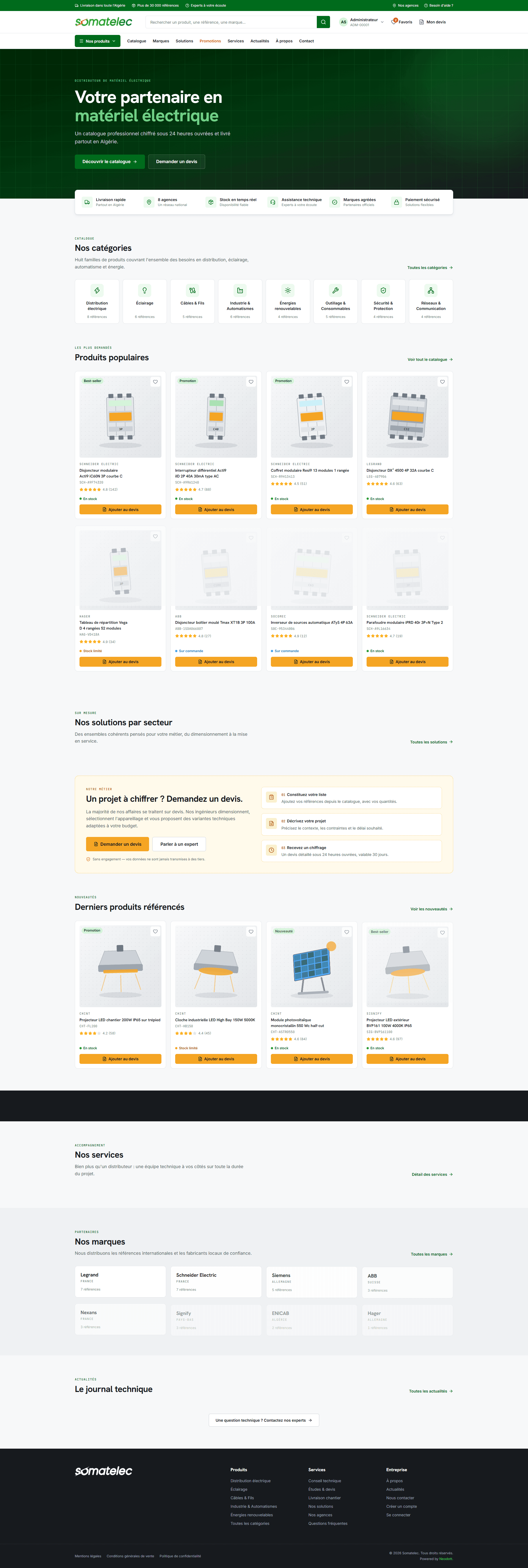Screen dimensions: 528x1568
Task: Open À propos nav item
Action: (284, 41)
